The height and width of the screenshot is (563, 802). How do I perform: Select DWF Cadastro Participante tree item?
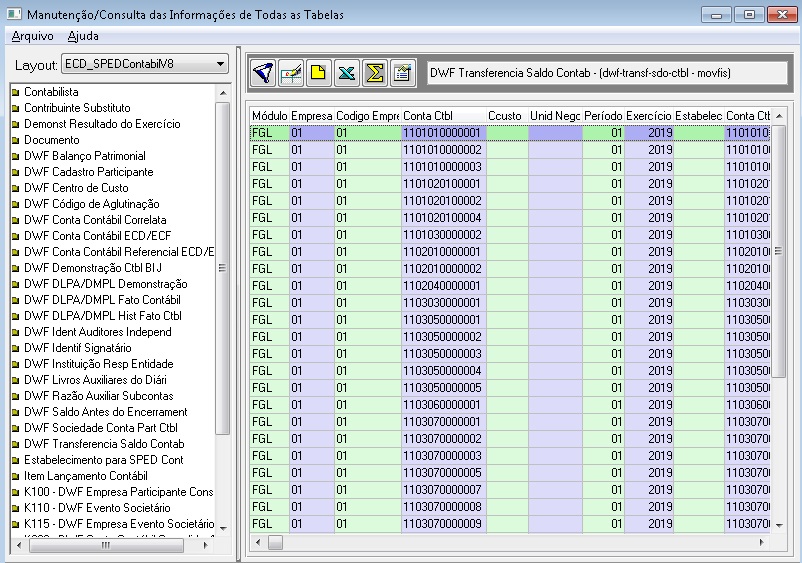point(88,172)
